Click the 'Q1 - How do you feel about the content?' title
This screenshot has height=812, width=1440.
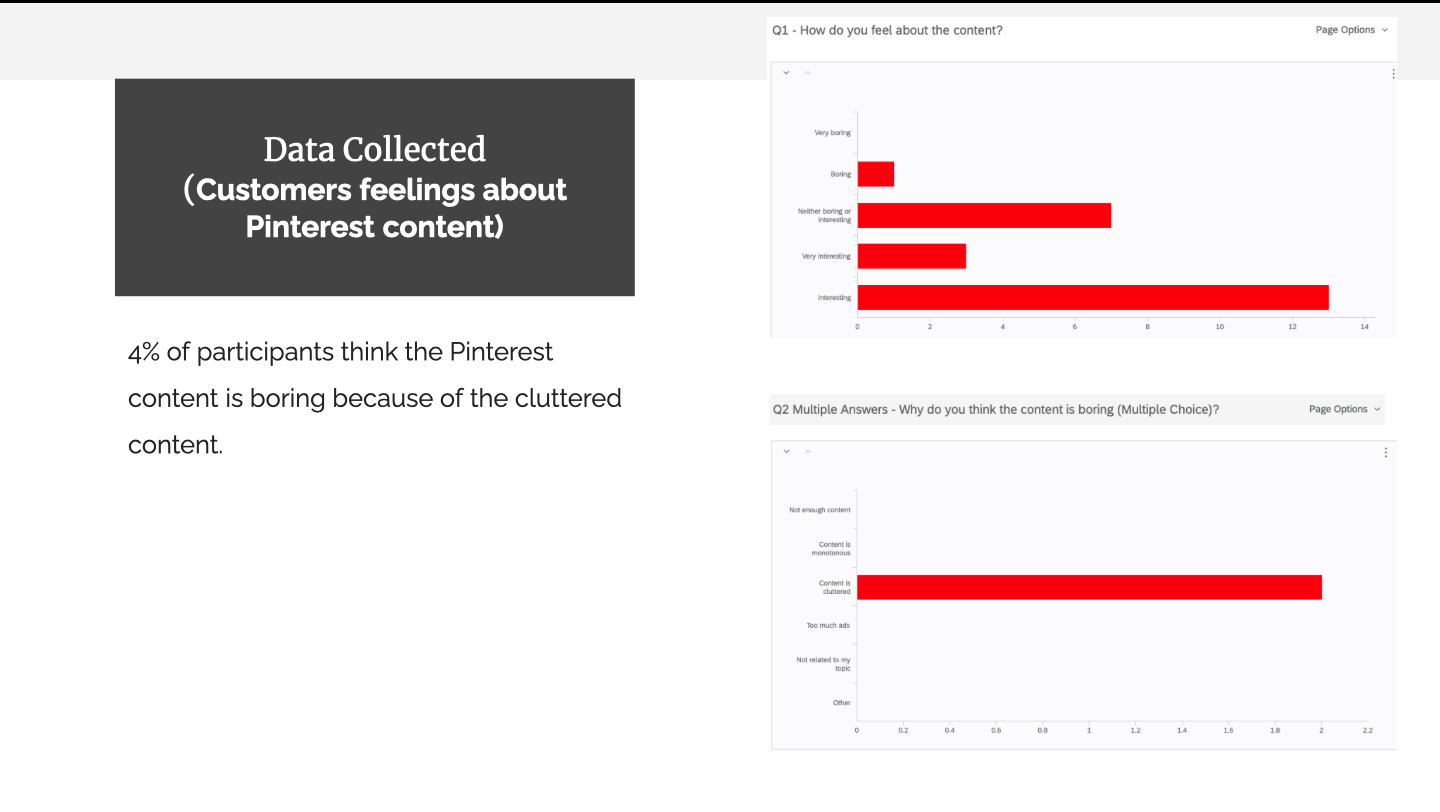[x=887, y=30]
